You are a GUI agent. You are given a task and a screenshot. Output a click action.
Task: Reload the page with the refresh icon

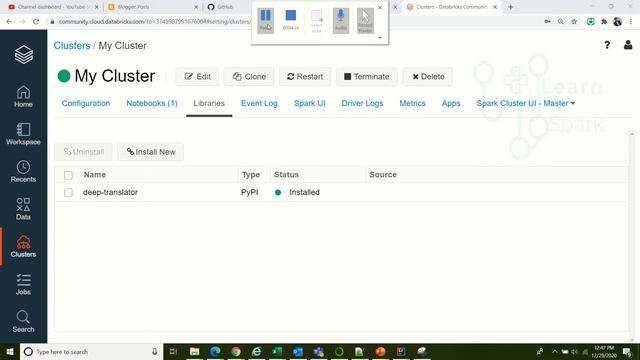click(x=36, y=22)
